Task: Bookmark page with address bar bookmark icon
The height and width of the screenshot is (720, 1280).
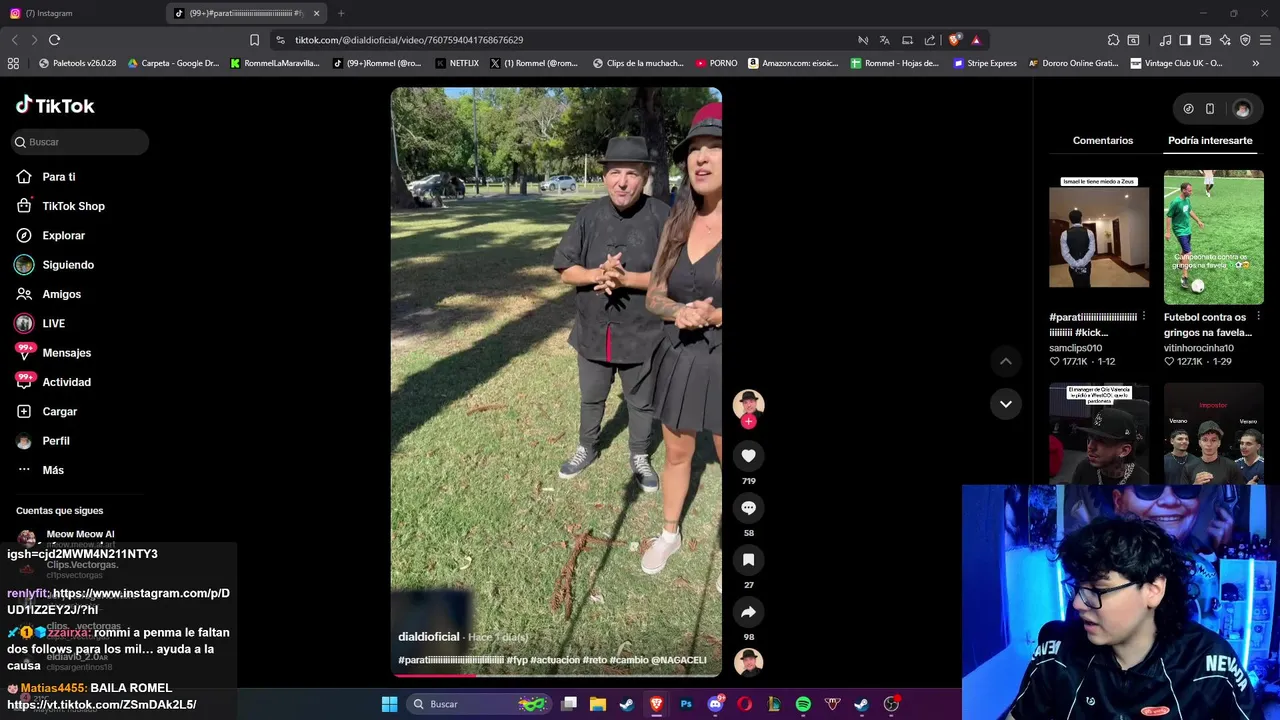Action: (254, 40)
